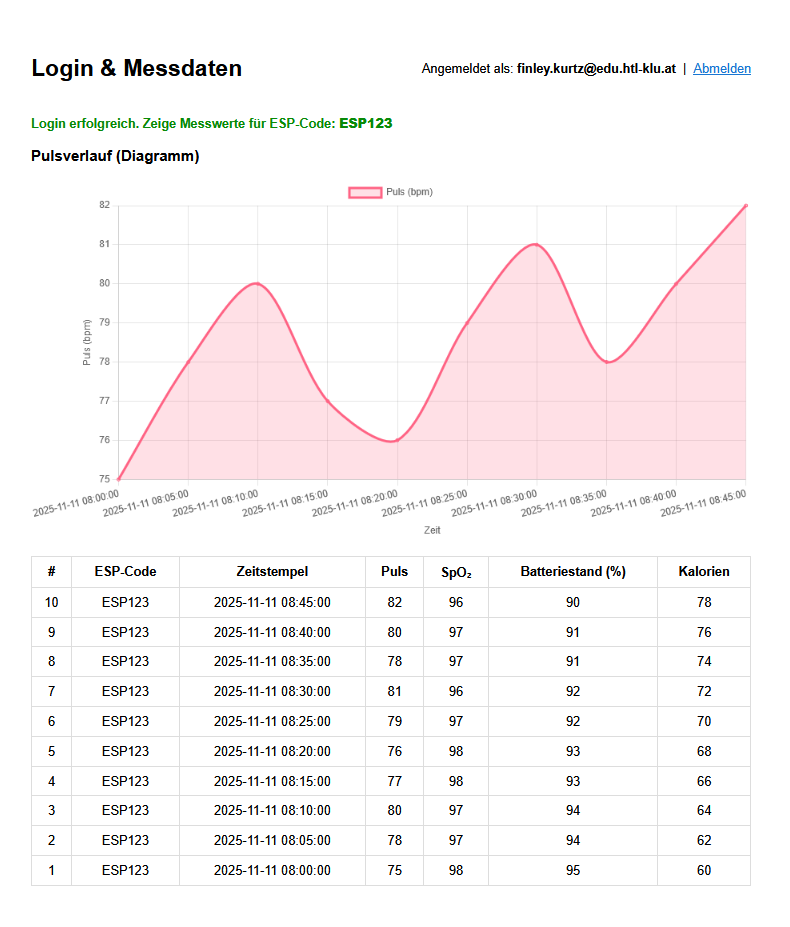The height and width of the screenshot is (927, 790).
Task: Click the Puls column header in table
Action: tap(394, 572)
